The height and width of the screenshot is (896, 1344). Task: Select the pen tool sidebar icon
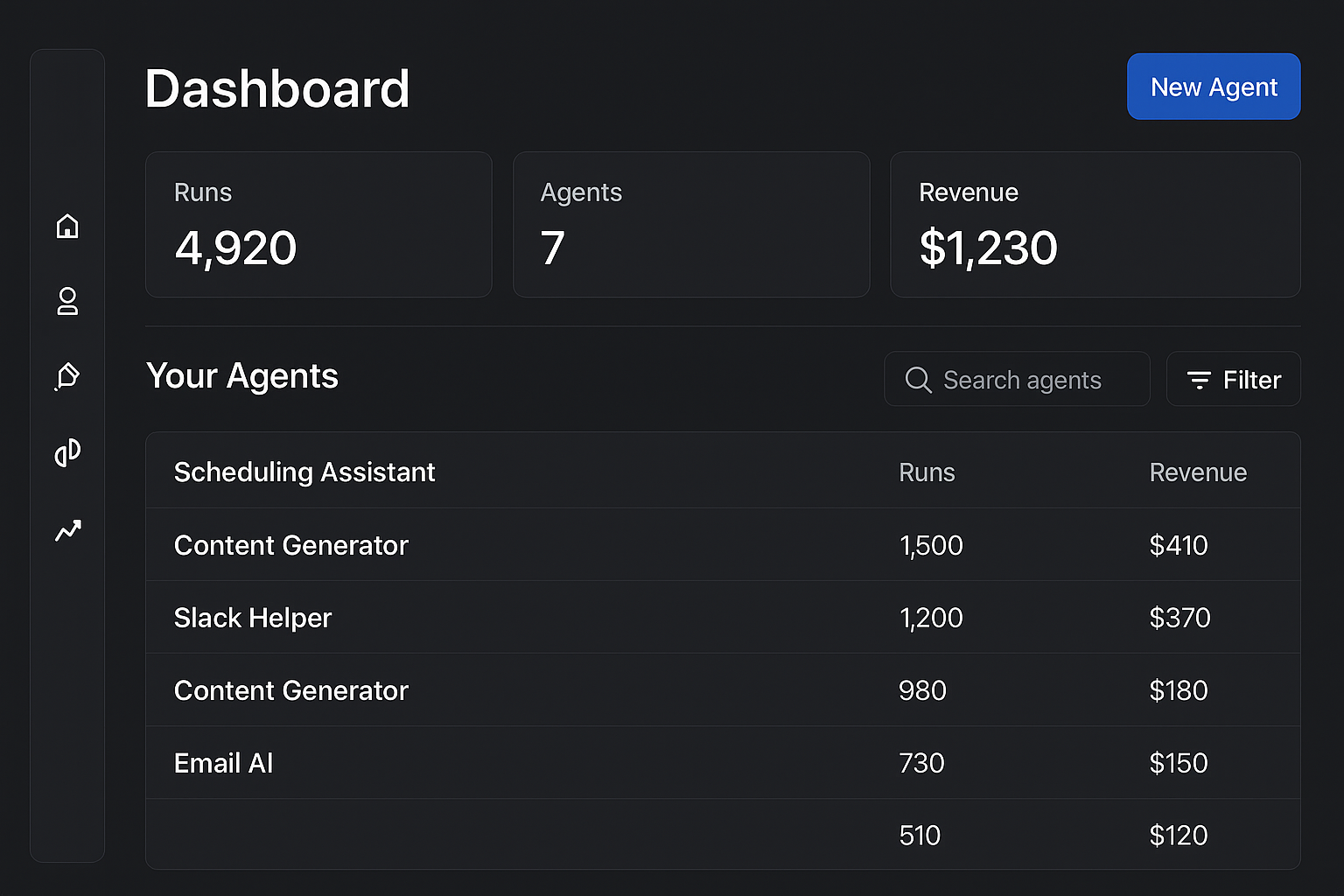(x=67, y=377)
